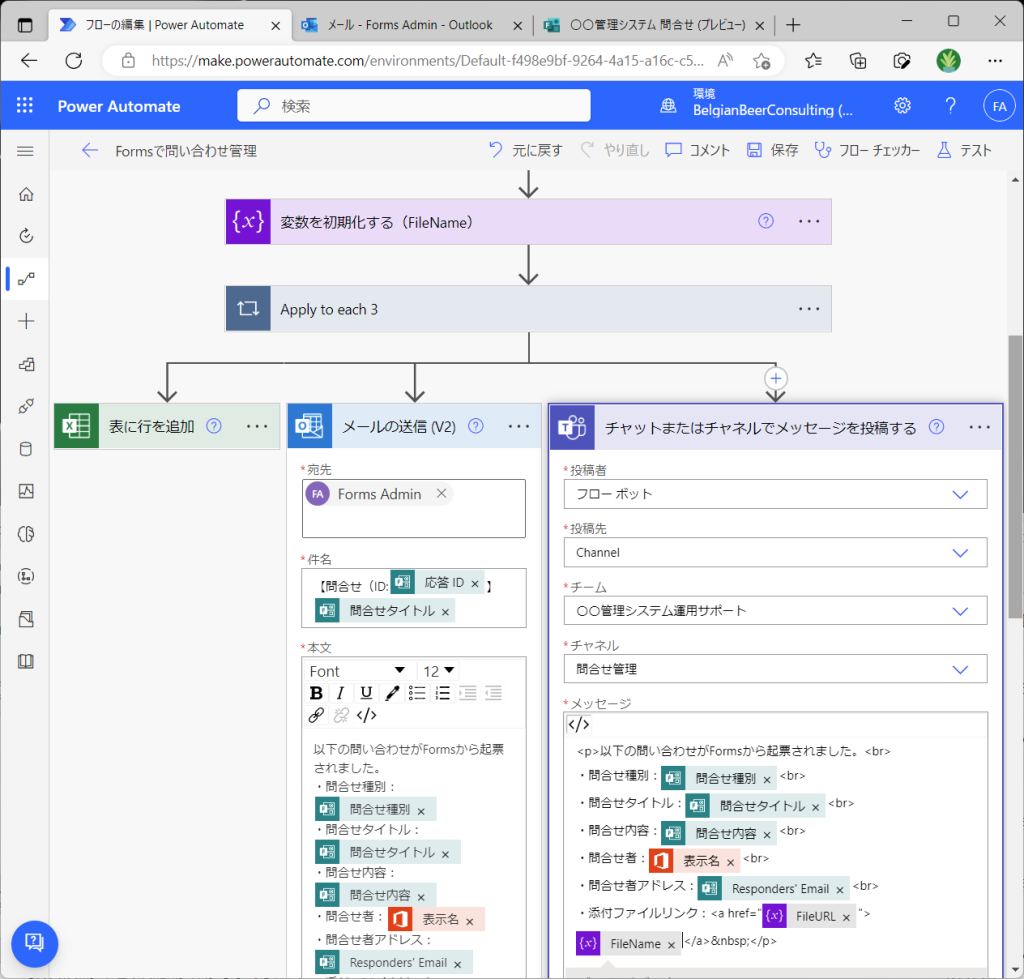Apply italic formatting in mail body editor

[340, 693]
